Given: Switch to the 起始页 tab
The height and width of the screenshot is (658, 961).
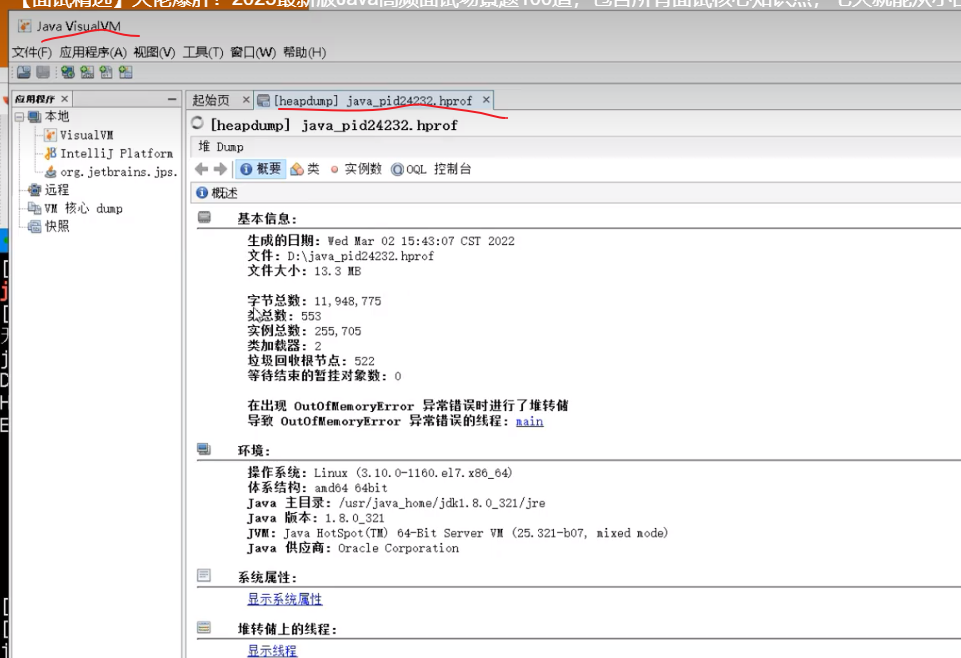Looking at the screenshot, I should coord(211,100).
